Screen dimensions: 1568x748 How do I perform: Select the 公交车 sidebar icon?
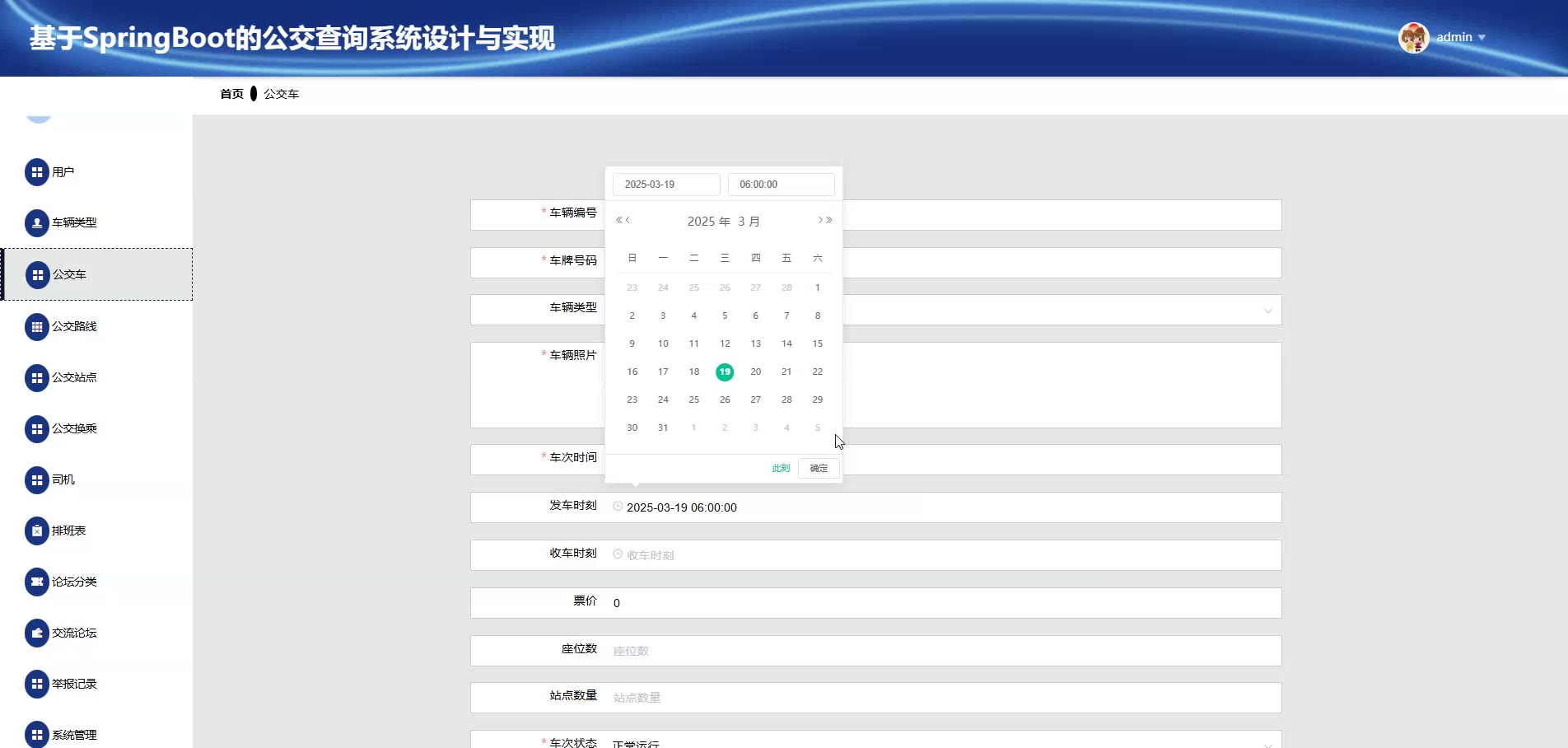[37, 274]
